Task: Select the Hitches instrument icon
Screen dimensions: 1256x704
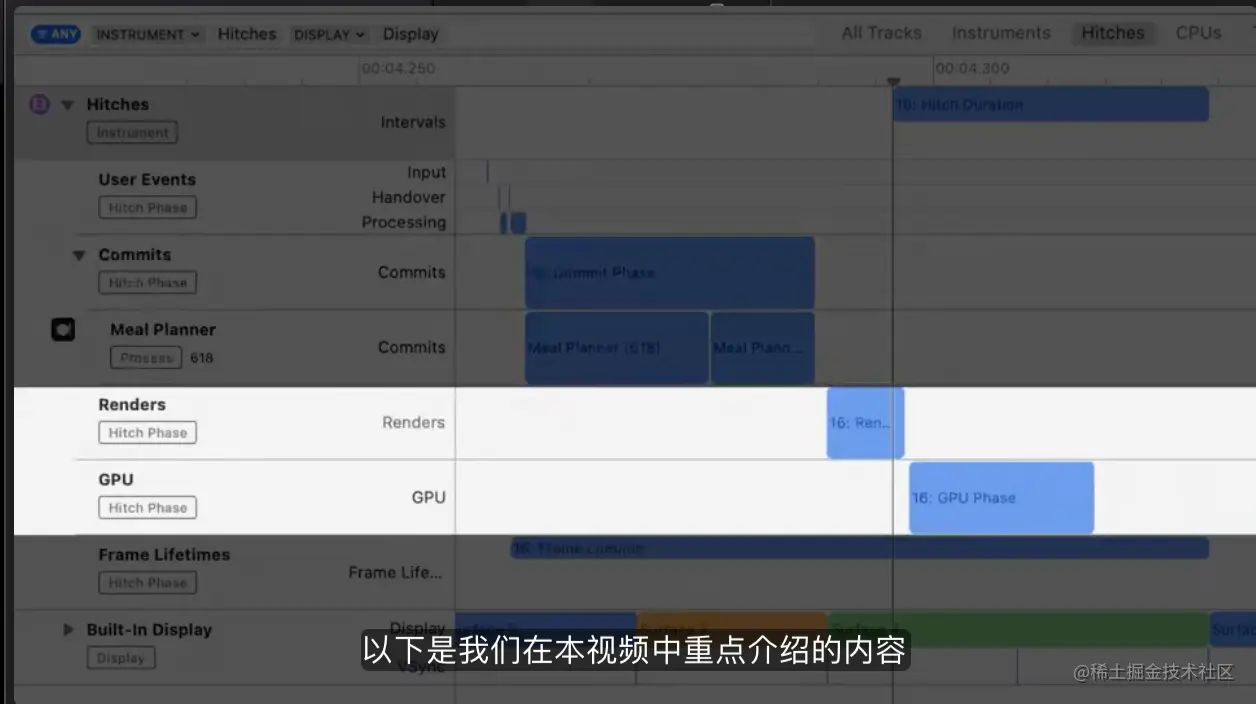Action: click(x=39, y=104)
